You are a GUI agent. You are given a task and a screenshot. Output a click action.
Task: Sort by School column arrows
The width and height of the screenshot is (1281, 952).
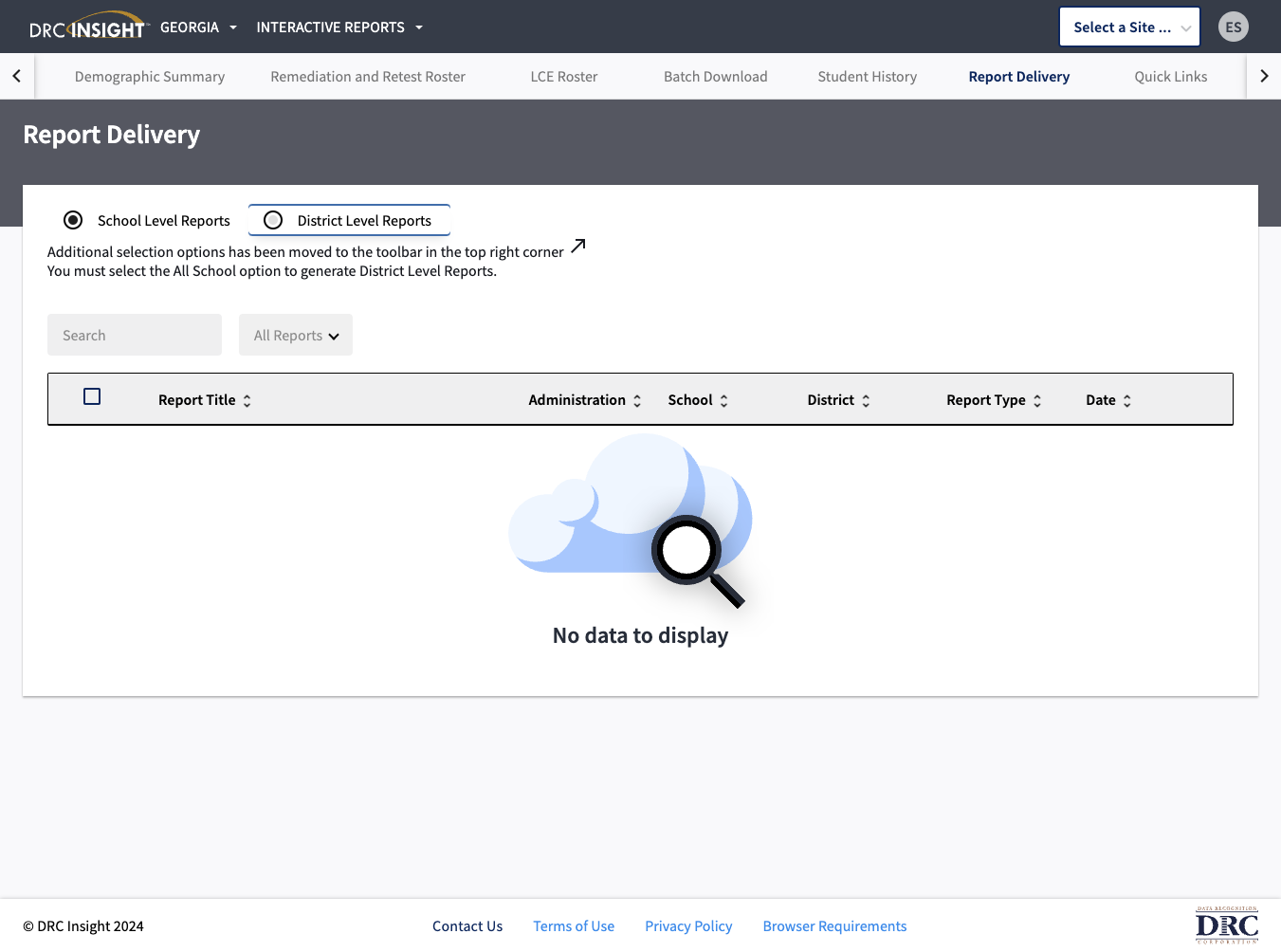tap(724, 400)
